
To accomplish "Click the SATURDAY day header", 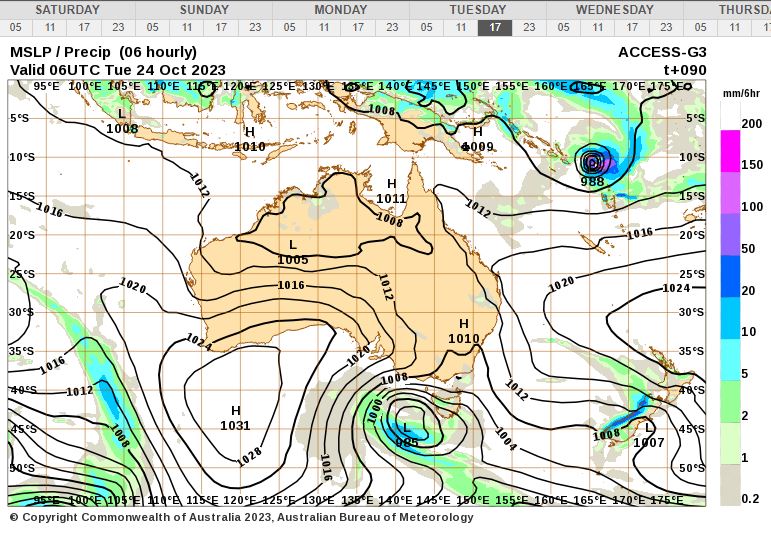I will click(68, 9).
